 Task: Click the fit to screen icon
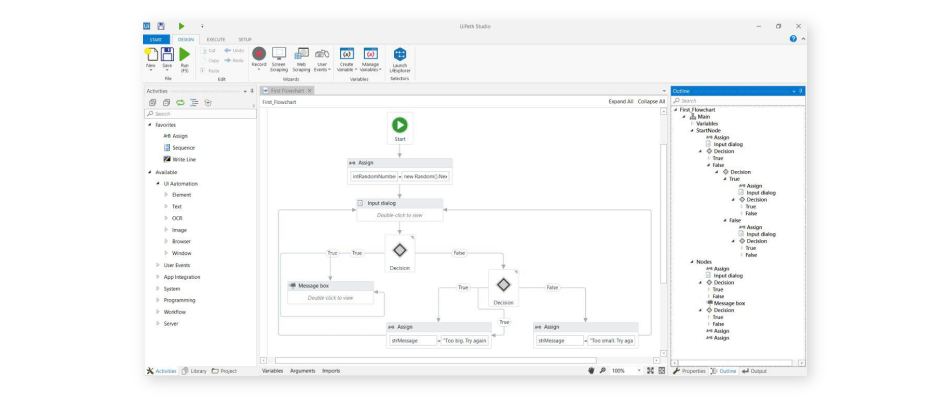(x=650, y=371)
